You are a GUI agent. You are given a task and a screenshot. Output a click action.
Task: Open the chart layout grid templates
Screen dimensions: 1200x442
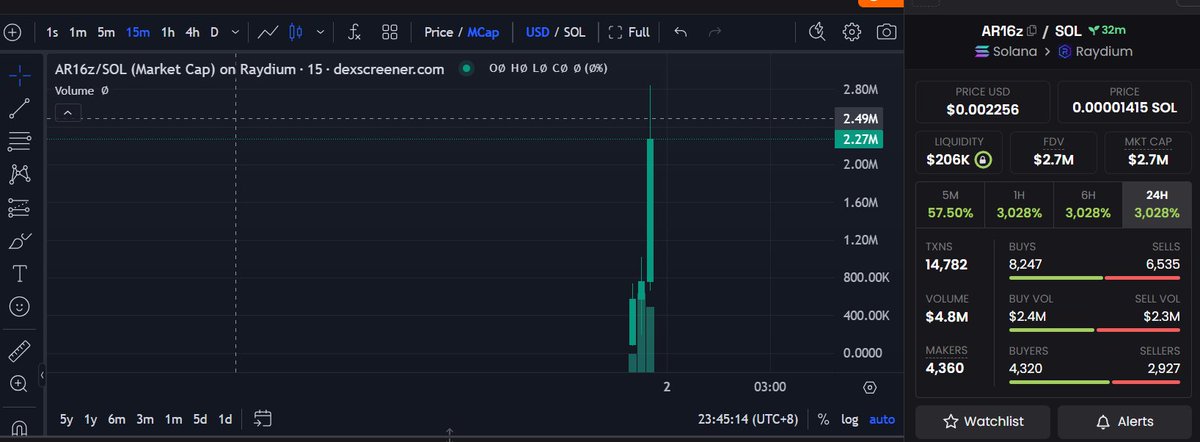click(x=390, y=32)
